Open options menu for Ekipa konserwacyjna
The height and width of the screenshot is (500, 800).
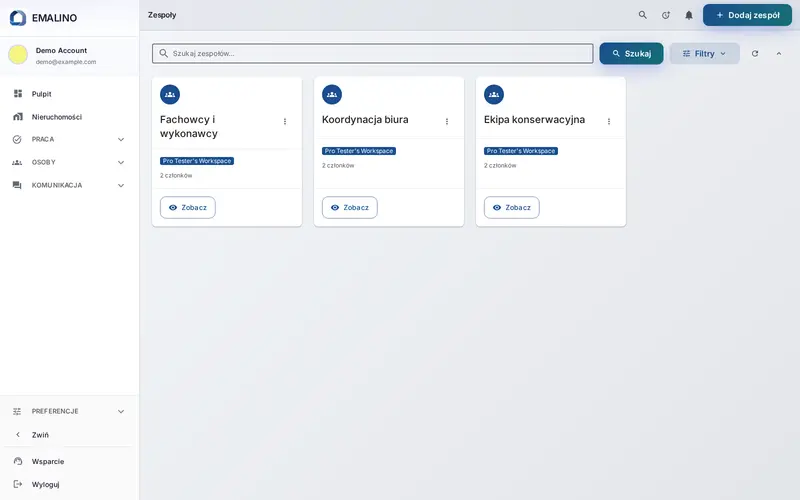(609, 121)
